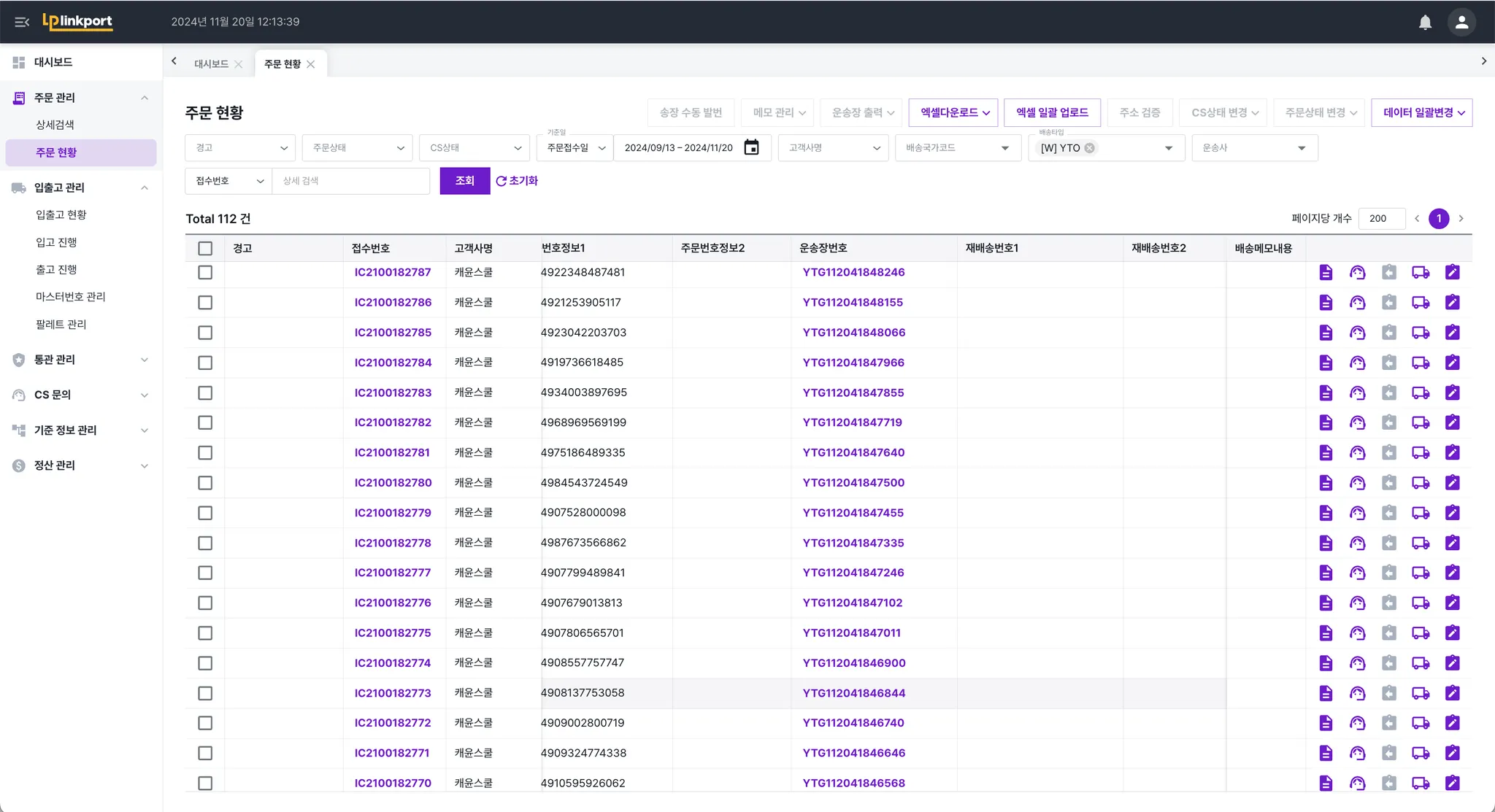Switch to the 대시보드 tab
Screen dimensions: 1495x812
tap(211, 64)
